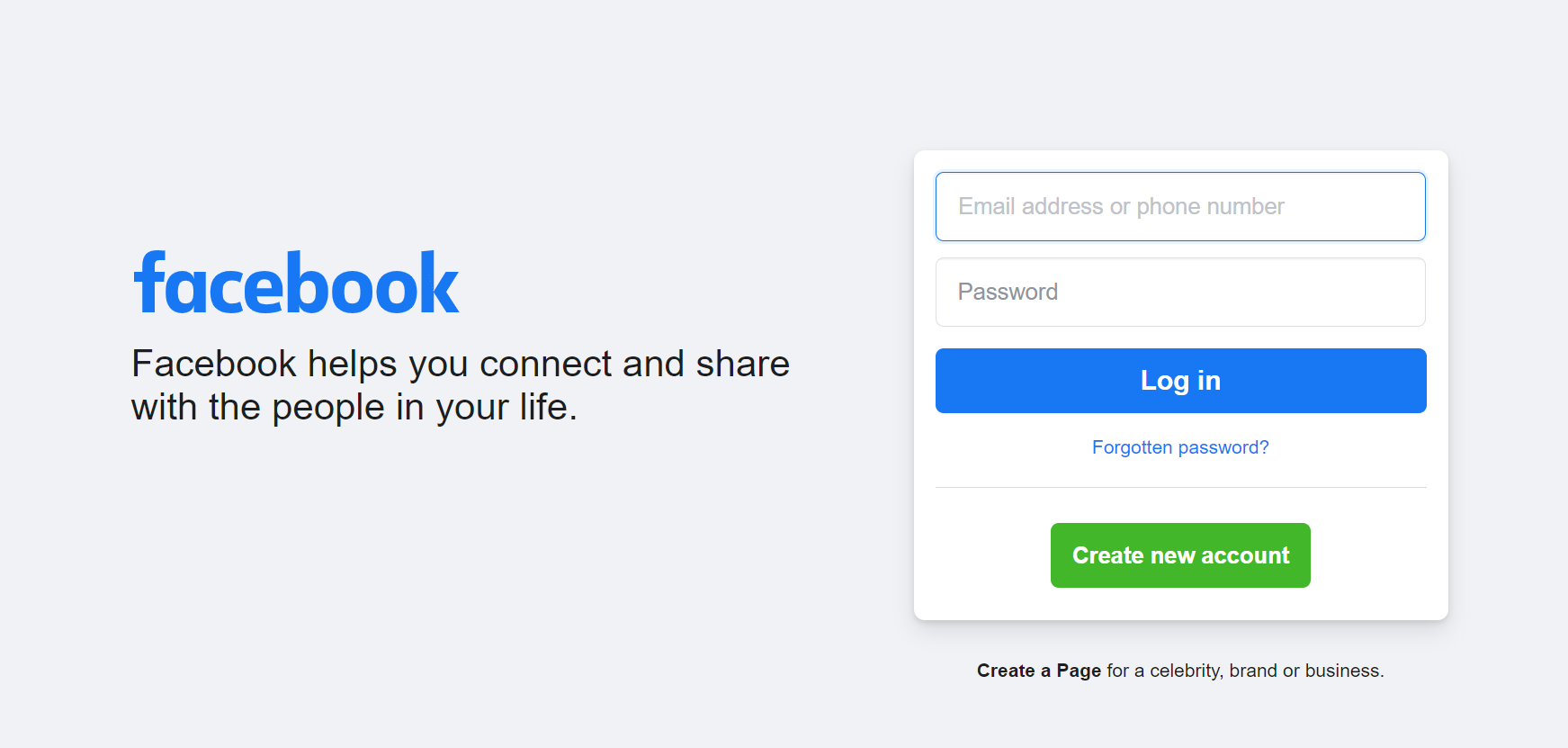The height and width of the screenshot is (748, 1568).
Task: Select the email or phone number field
Action: point(1179,206)
